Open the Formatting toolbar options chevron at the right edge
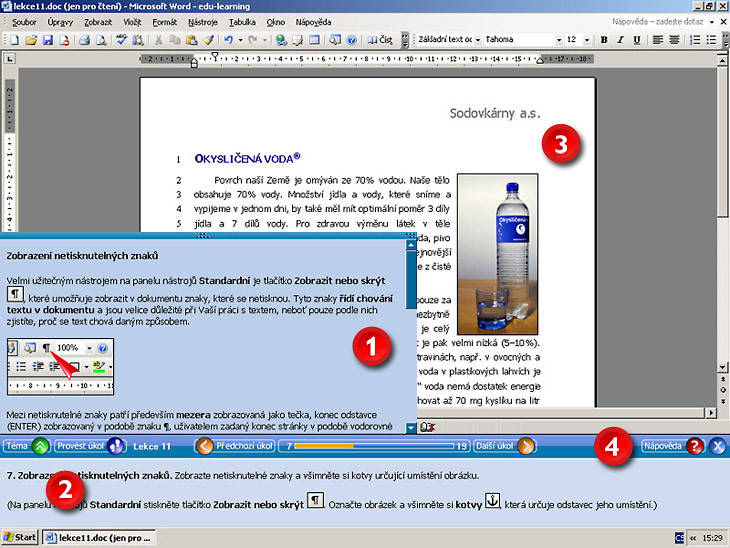The height and width of the screenshot is (548, 730). coord(725,40)
